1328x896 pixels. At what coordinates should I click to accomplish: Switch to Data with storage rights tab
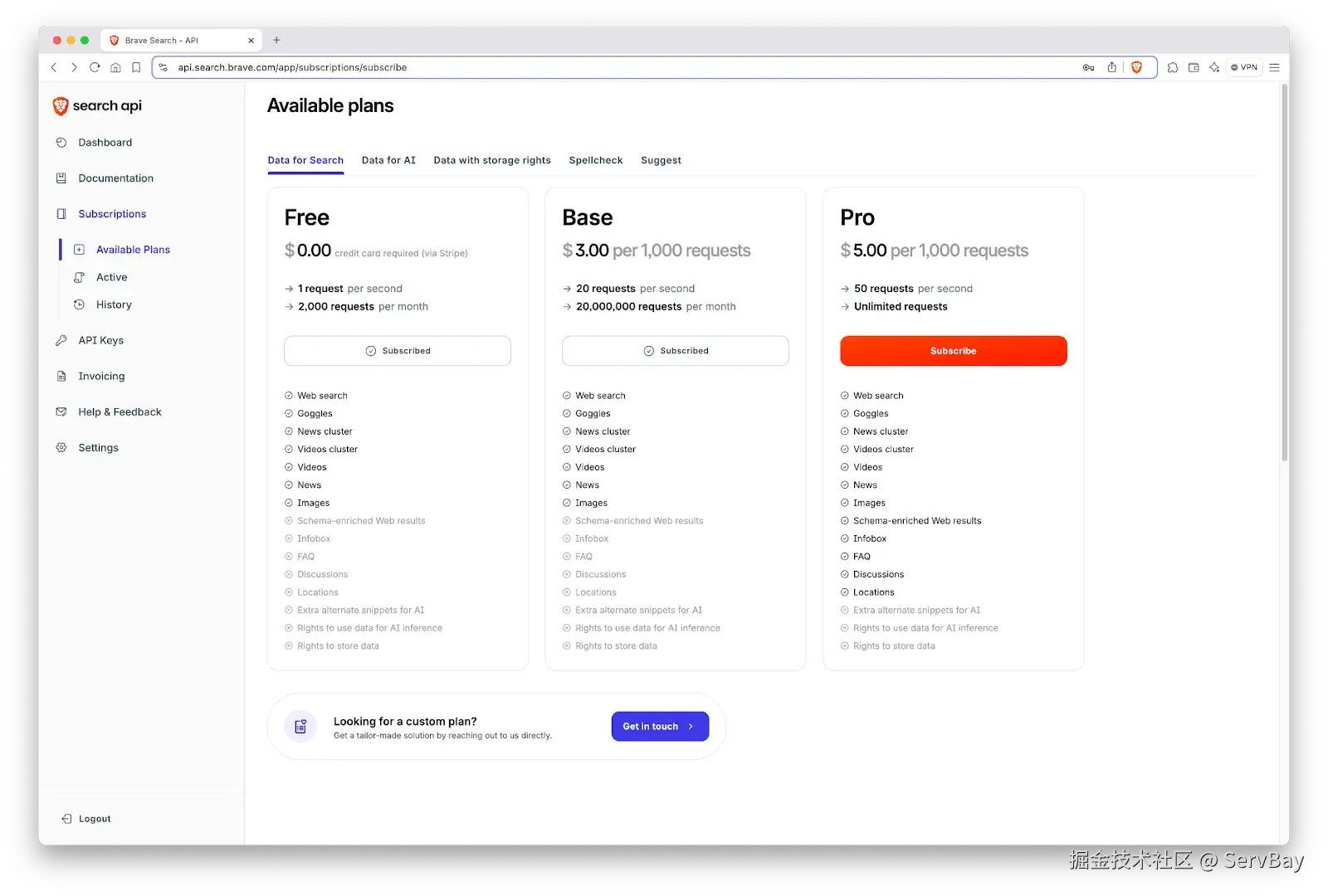pos(492,160)
